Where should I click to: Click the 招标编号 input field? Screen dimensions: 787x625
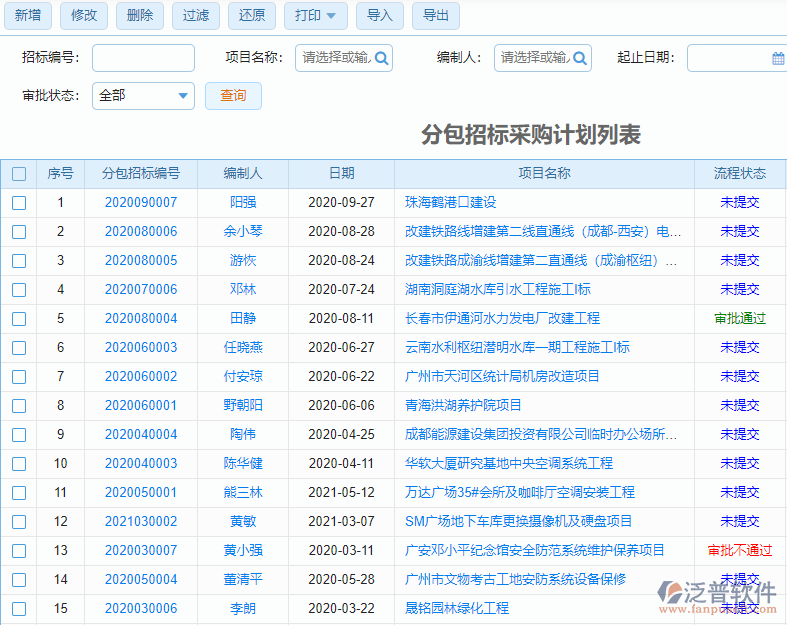pos(143,58)
